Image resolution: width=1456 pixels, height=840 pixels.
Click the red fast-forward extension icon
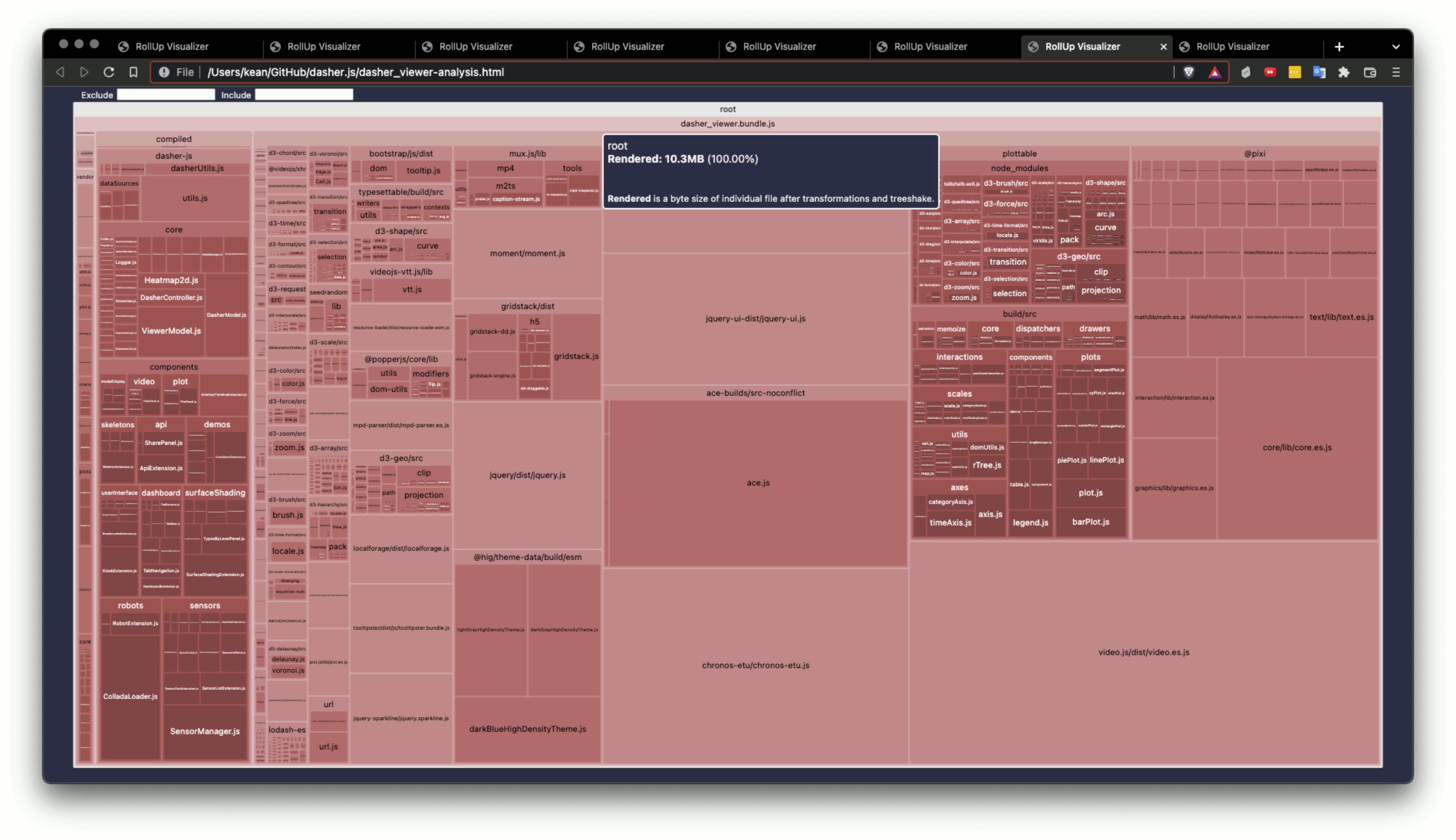1270,72
